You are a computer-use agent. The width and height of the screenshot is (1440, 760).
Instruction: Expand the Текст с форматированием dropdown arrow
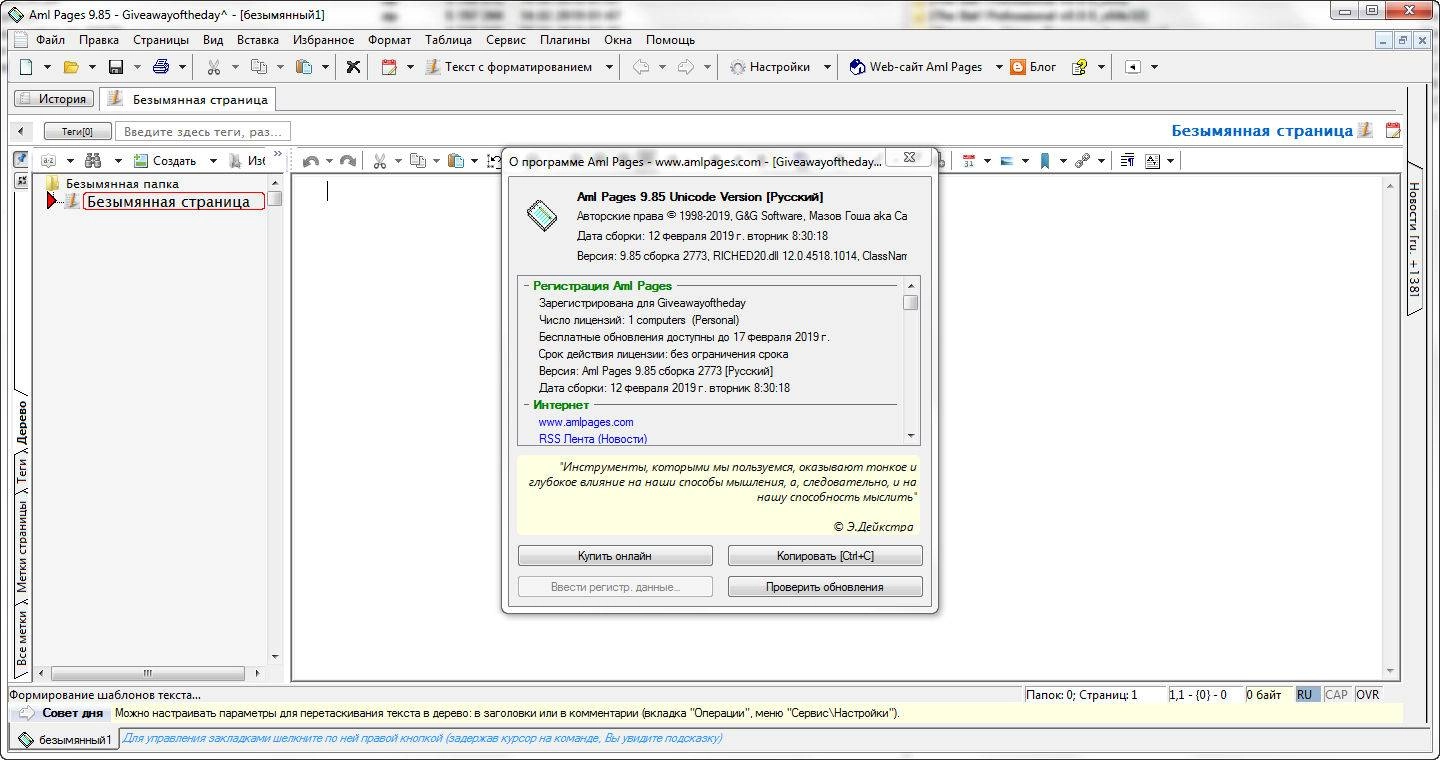tap(609, 67)
